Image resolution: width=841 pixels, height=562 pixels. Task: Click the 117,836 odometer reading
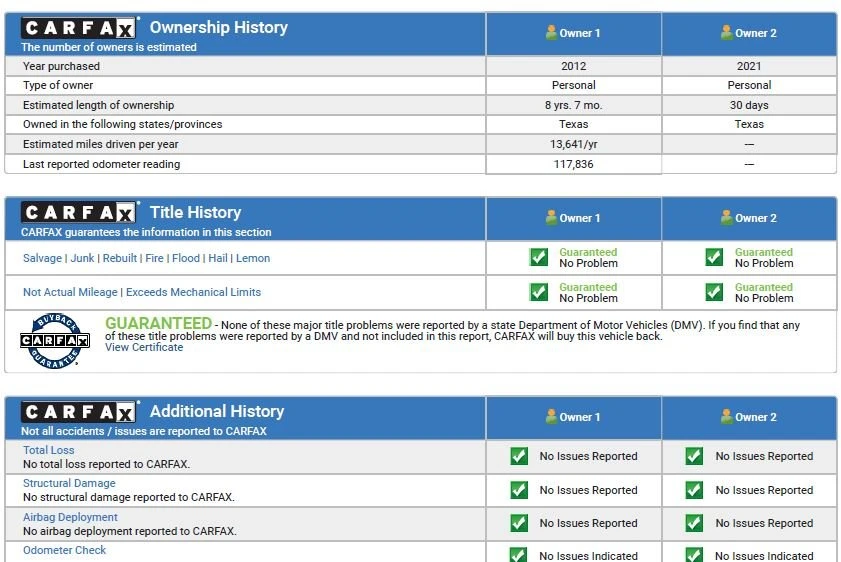(574, 164)
